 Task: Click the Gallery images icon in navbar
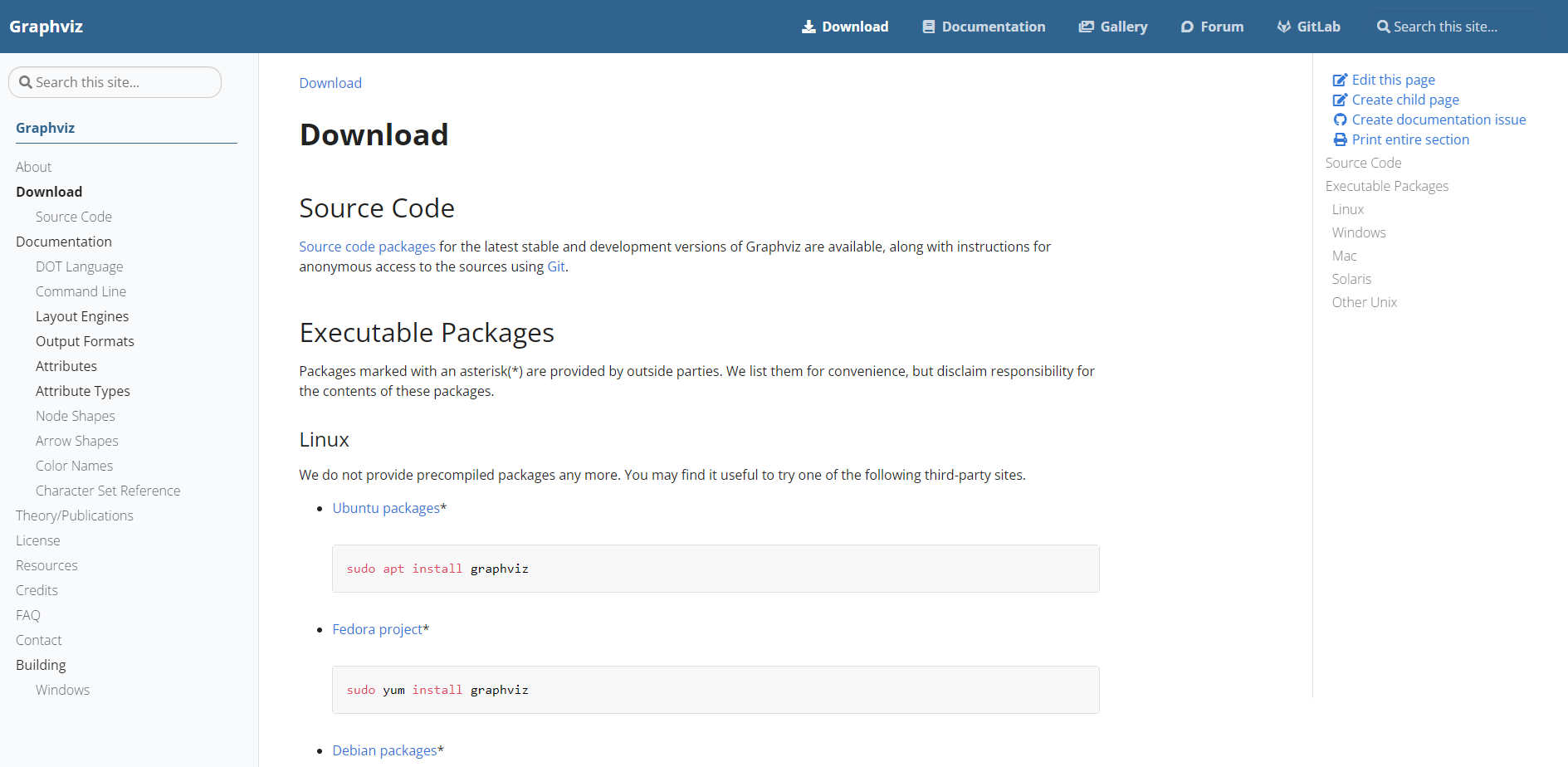1086,27
